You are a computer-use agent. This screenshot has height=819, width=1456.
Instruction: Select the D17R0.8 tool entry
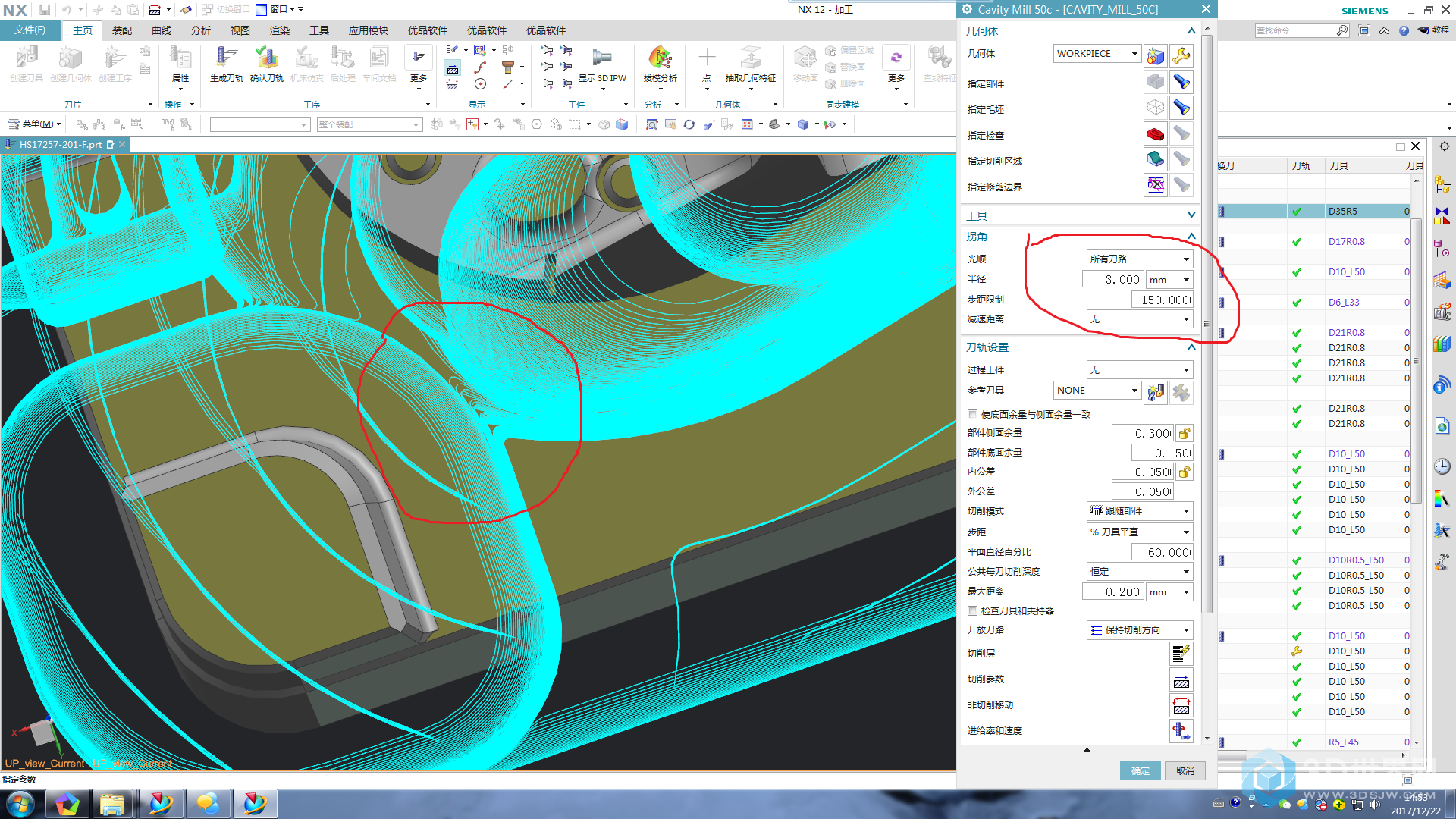tap(1346, 242)
